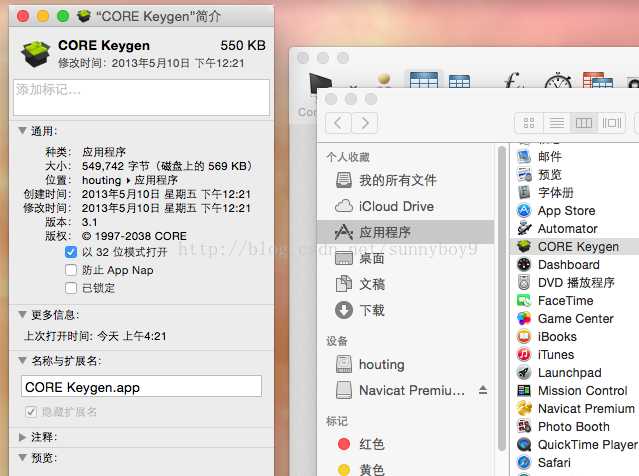Switch Finder to column view
Viewport: 639px width, 476px height.
tap(584, 123)
